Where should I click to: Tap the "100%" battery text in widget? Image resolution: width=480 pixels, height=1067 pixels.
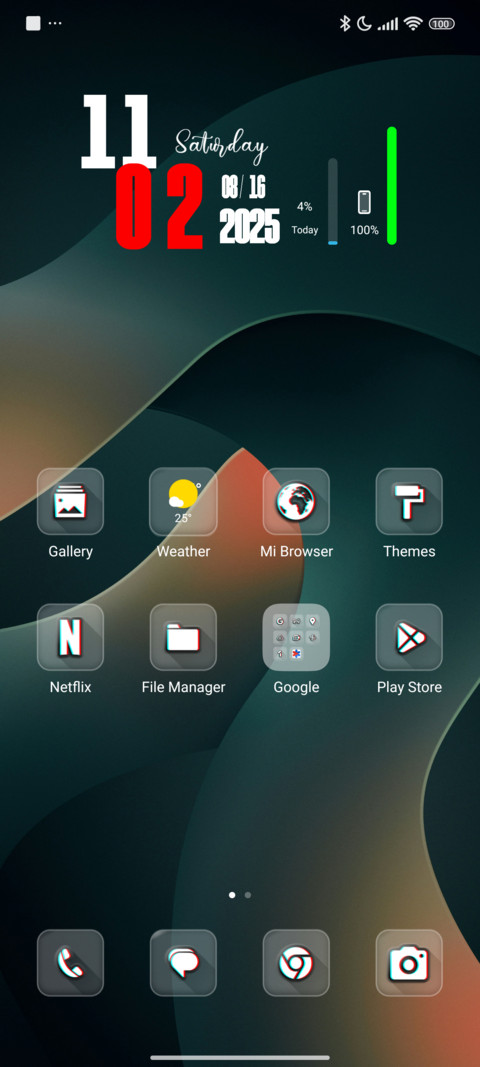click(364, 230)
